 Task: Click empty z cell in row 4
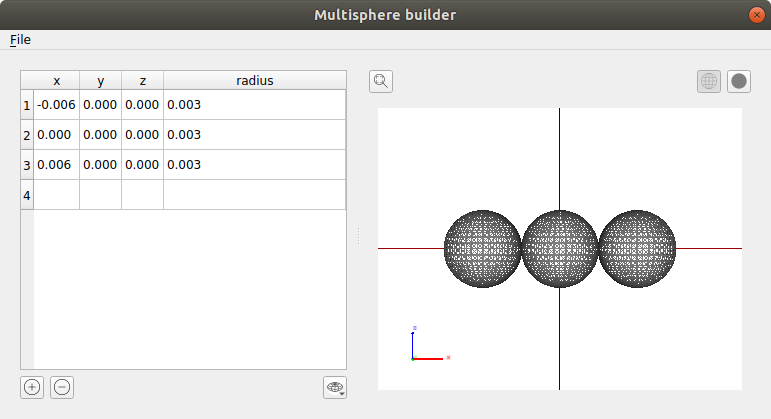click(143, 195)
